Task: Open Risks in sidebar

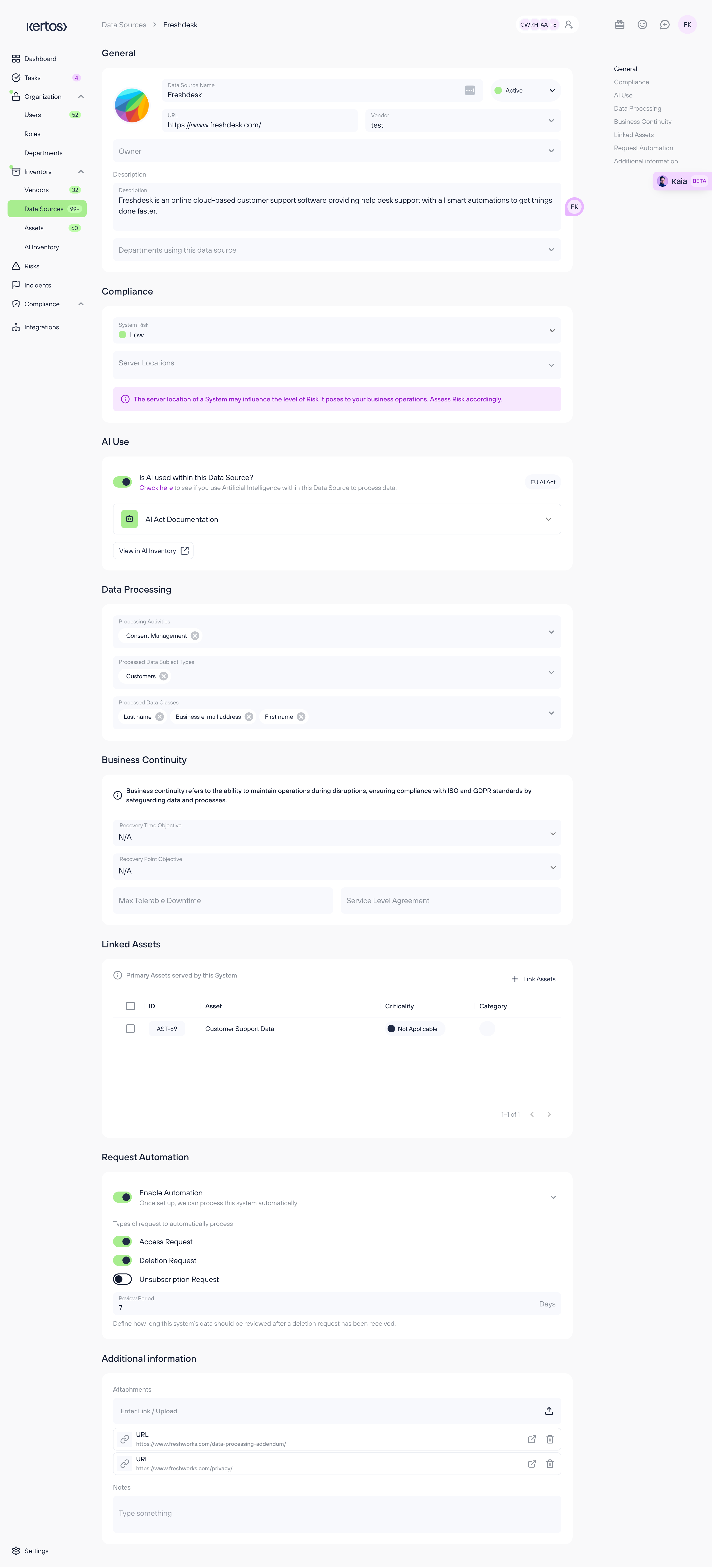Action: coord(47,266)
